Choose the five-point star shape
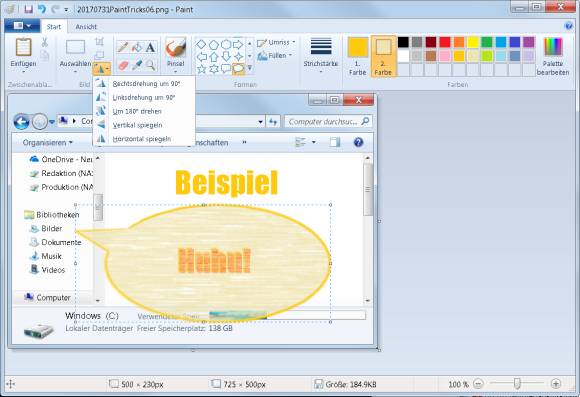The height and width of the screenshot is (397, 580). tap(202, 69)
